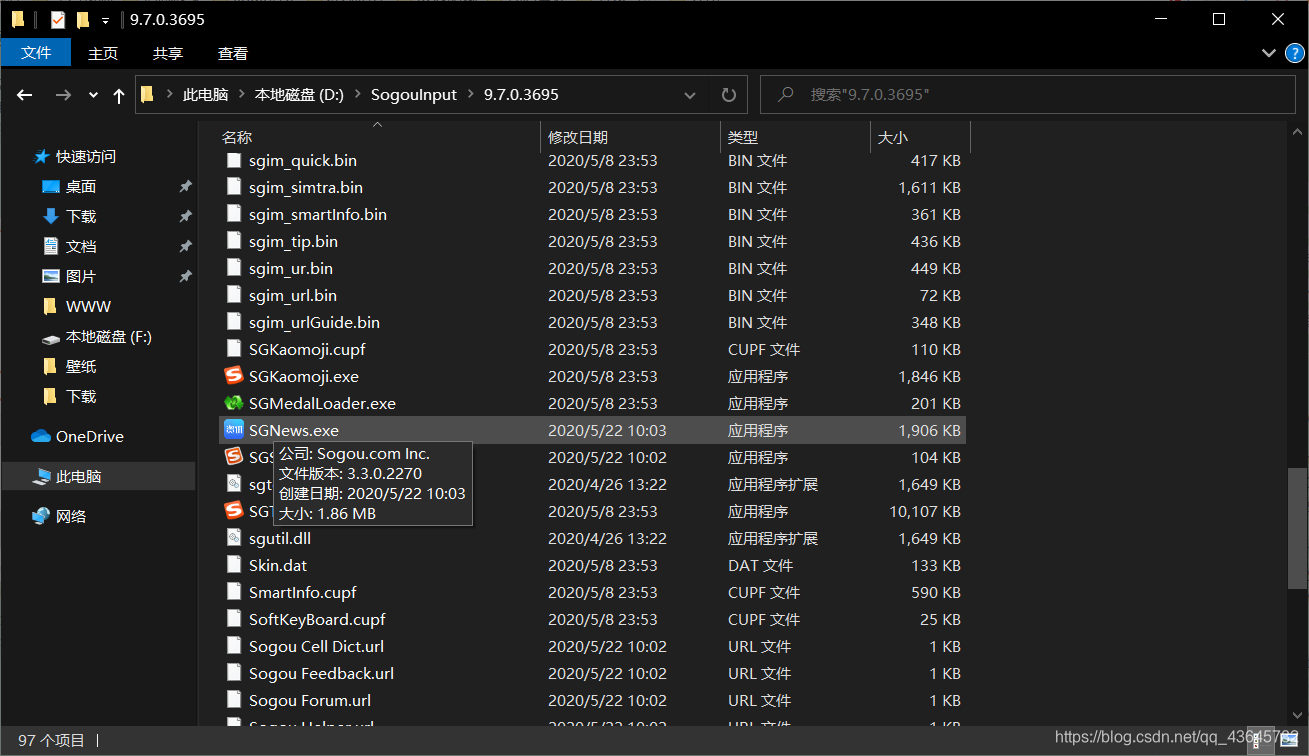Viewport: 1309px width, 756px height.
Task: Click 此电脑 in the address bar
Action: tap(205, 95)
